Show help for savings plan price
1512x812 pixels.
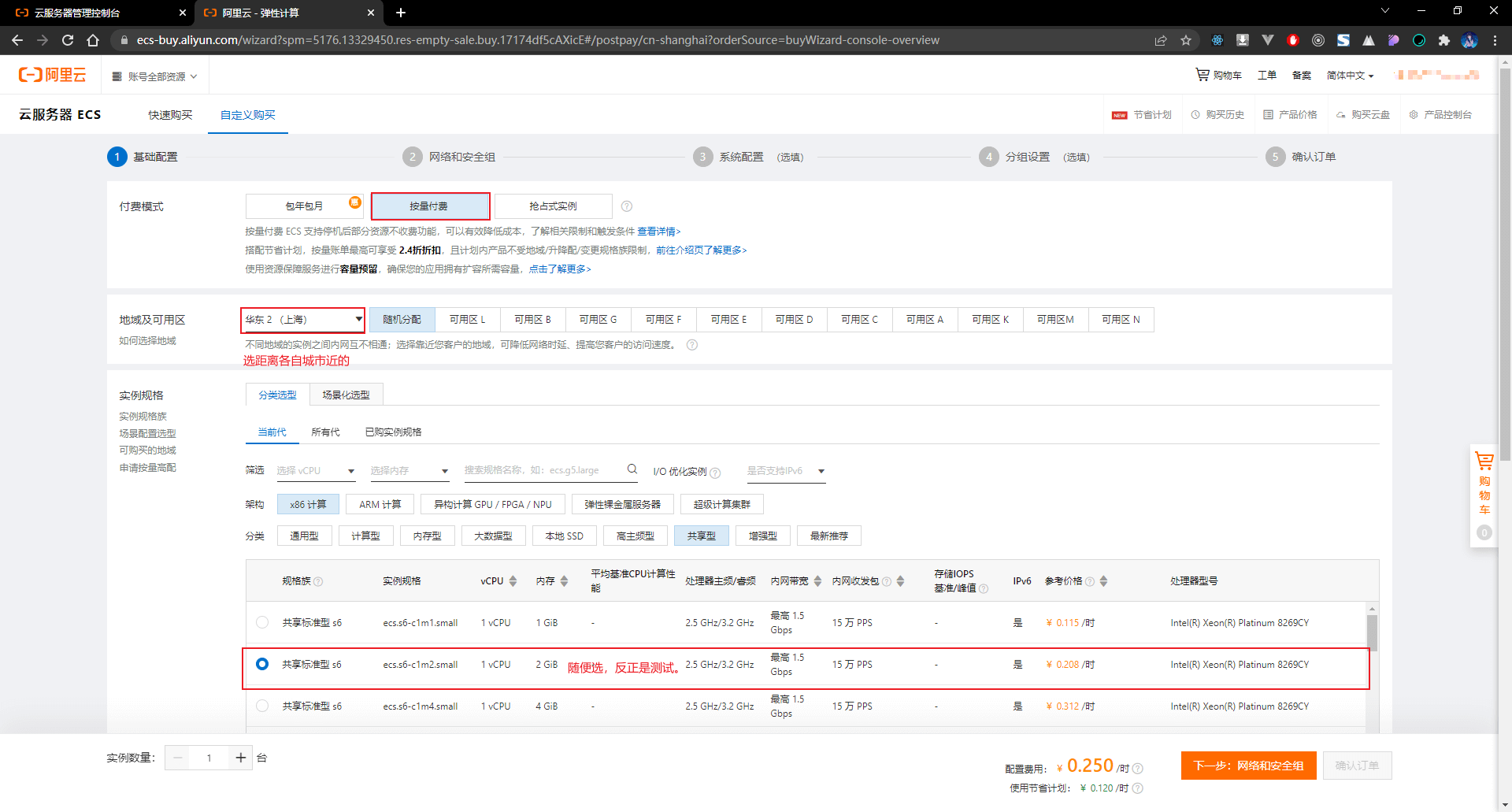coord(1138,788)
